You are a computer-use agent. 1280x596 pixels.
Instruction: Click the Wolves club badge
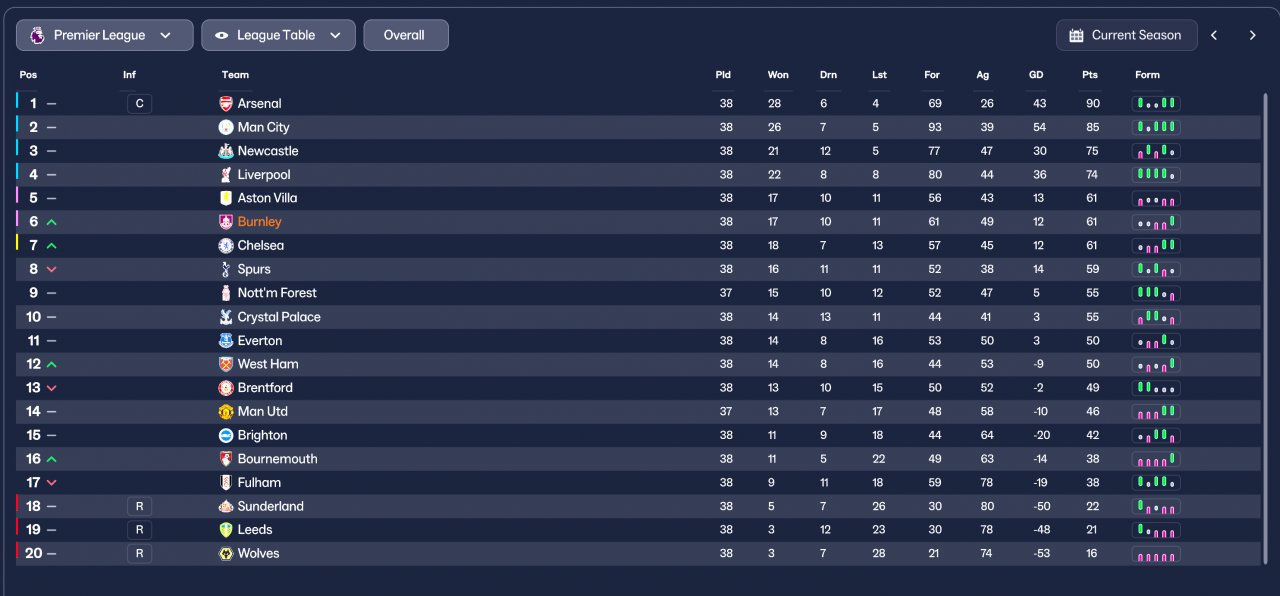(225, 553)
